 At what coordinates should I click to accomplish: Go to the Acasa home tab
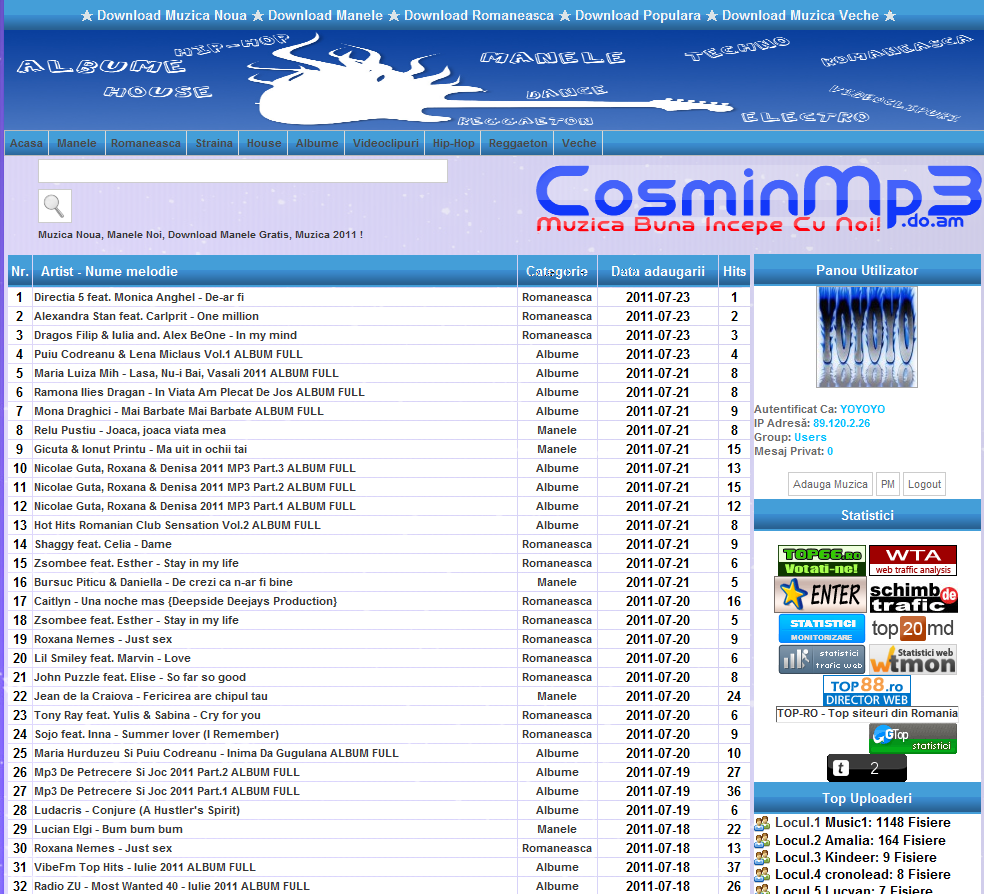(x=26, y=143)
